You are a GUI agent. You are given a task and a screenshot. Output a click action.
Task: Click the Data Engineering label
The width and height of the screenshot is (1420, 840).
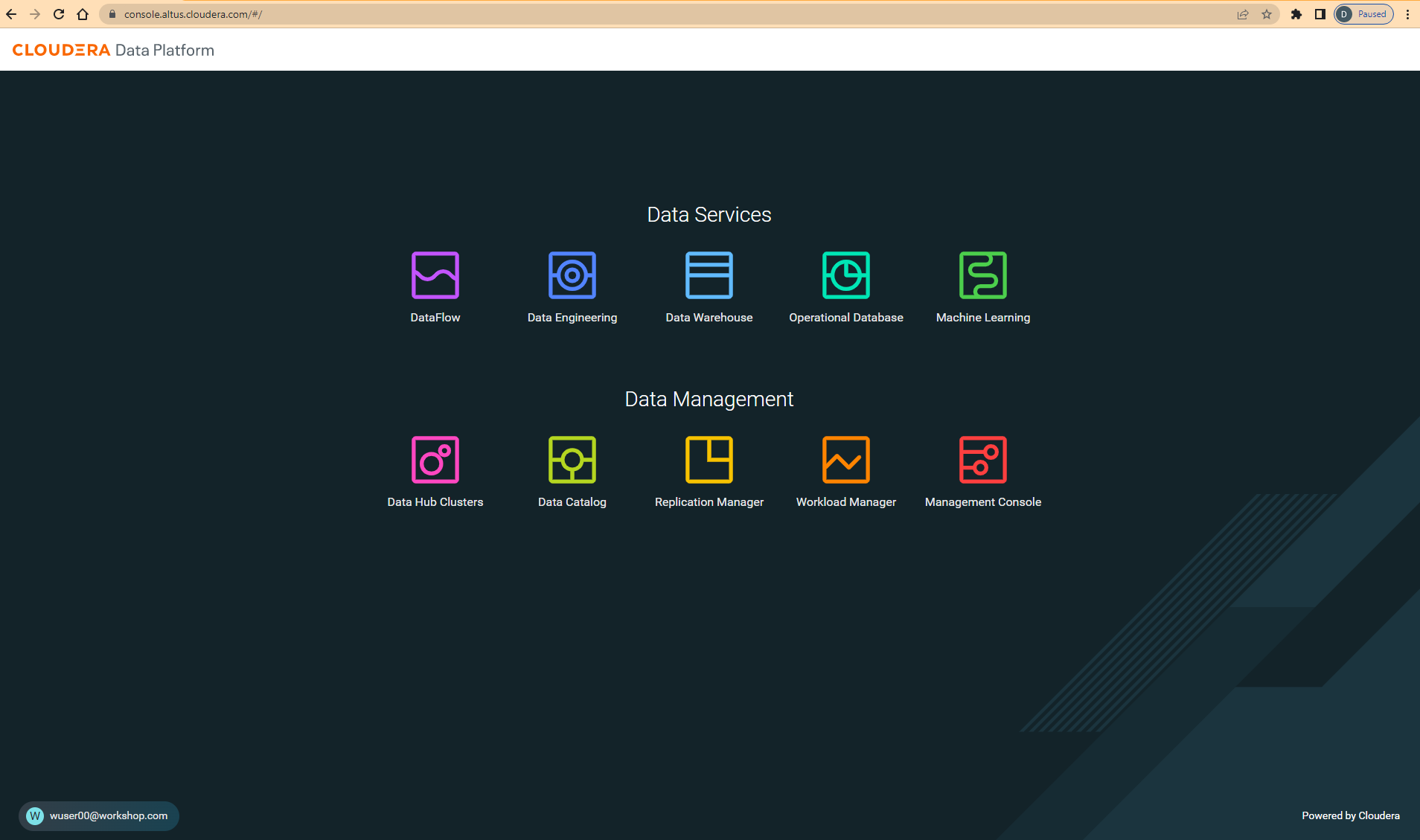pos(572,318)
